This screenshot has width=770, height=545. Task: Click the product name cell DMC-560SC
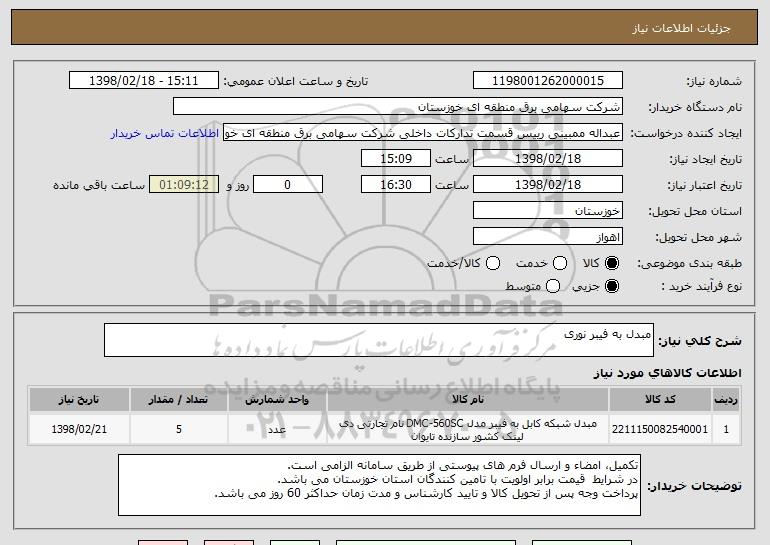[x=468, y=430]
